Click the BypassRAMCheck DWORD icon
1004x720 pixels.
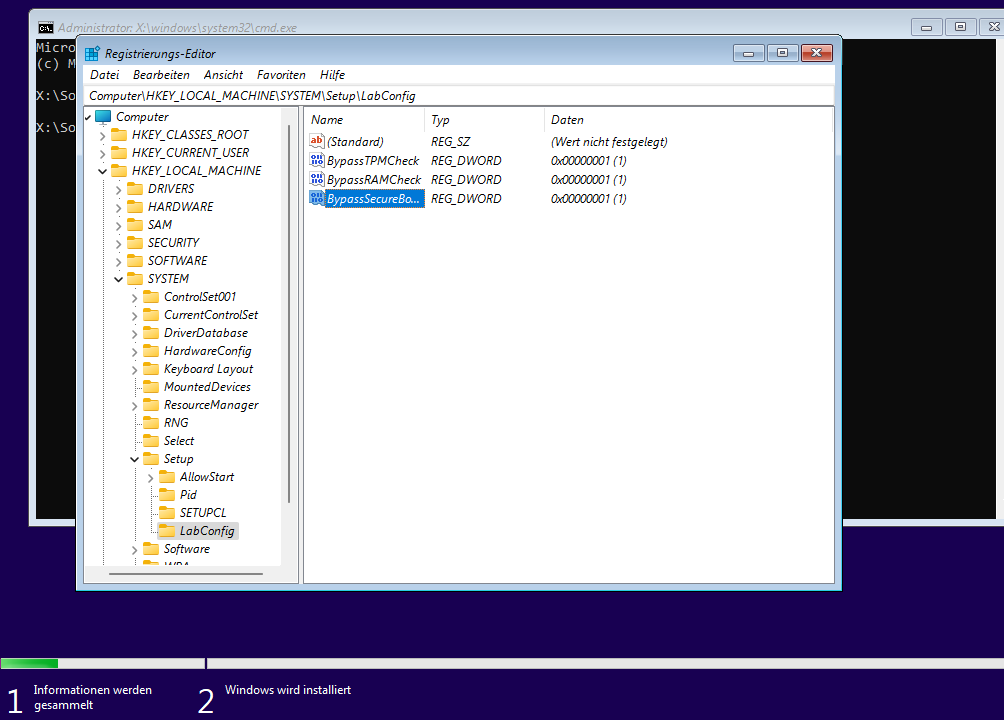[x=317, y=179]
